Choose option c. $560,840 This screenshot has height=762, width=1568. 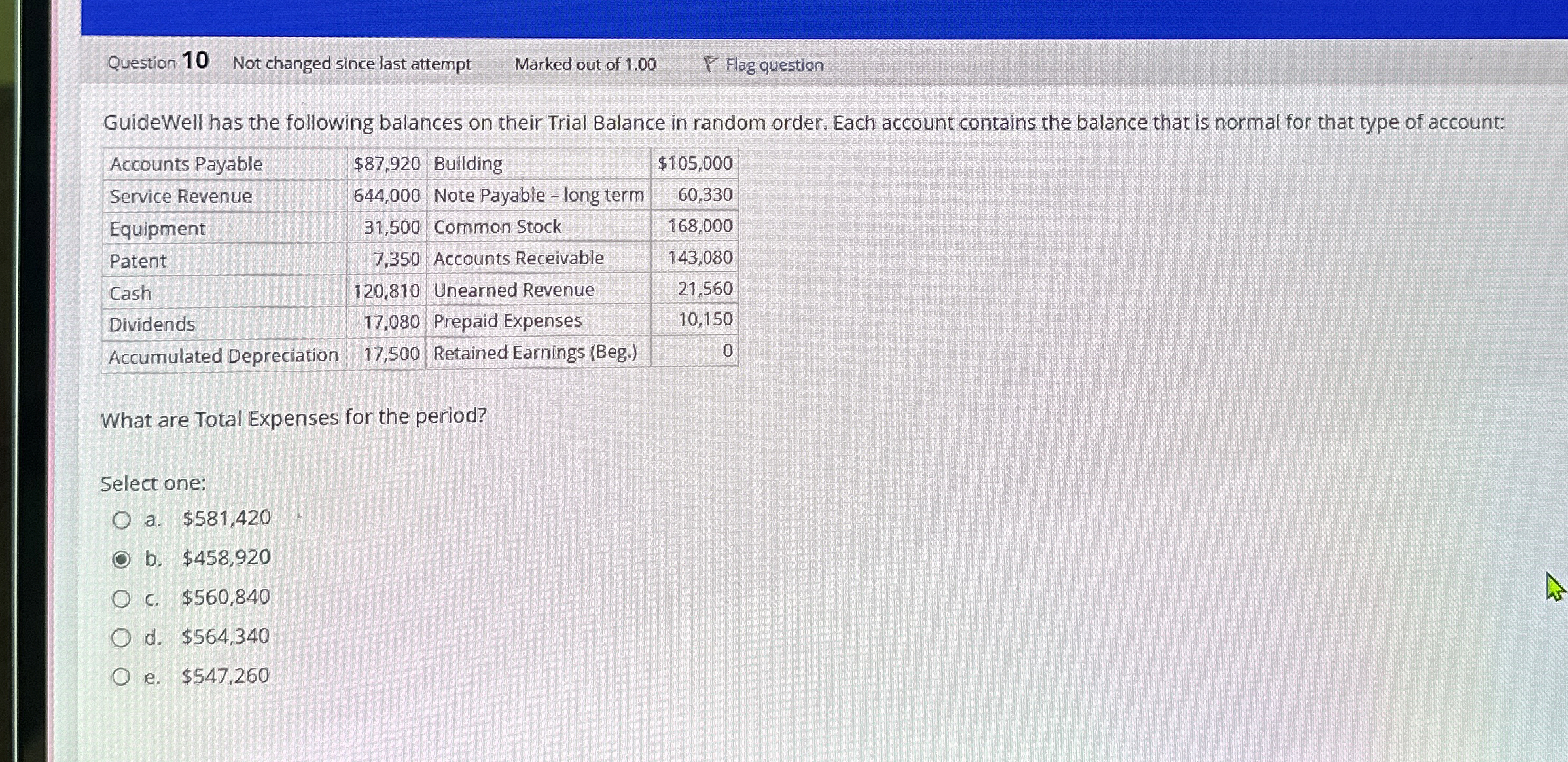[x=121, y=599]
